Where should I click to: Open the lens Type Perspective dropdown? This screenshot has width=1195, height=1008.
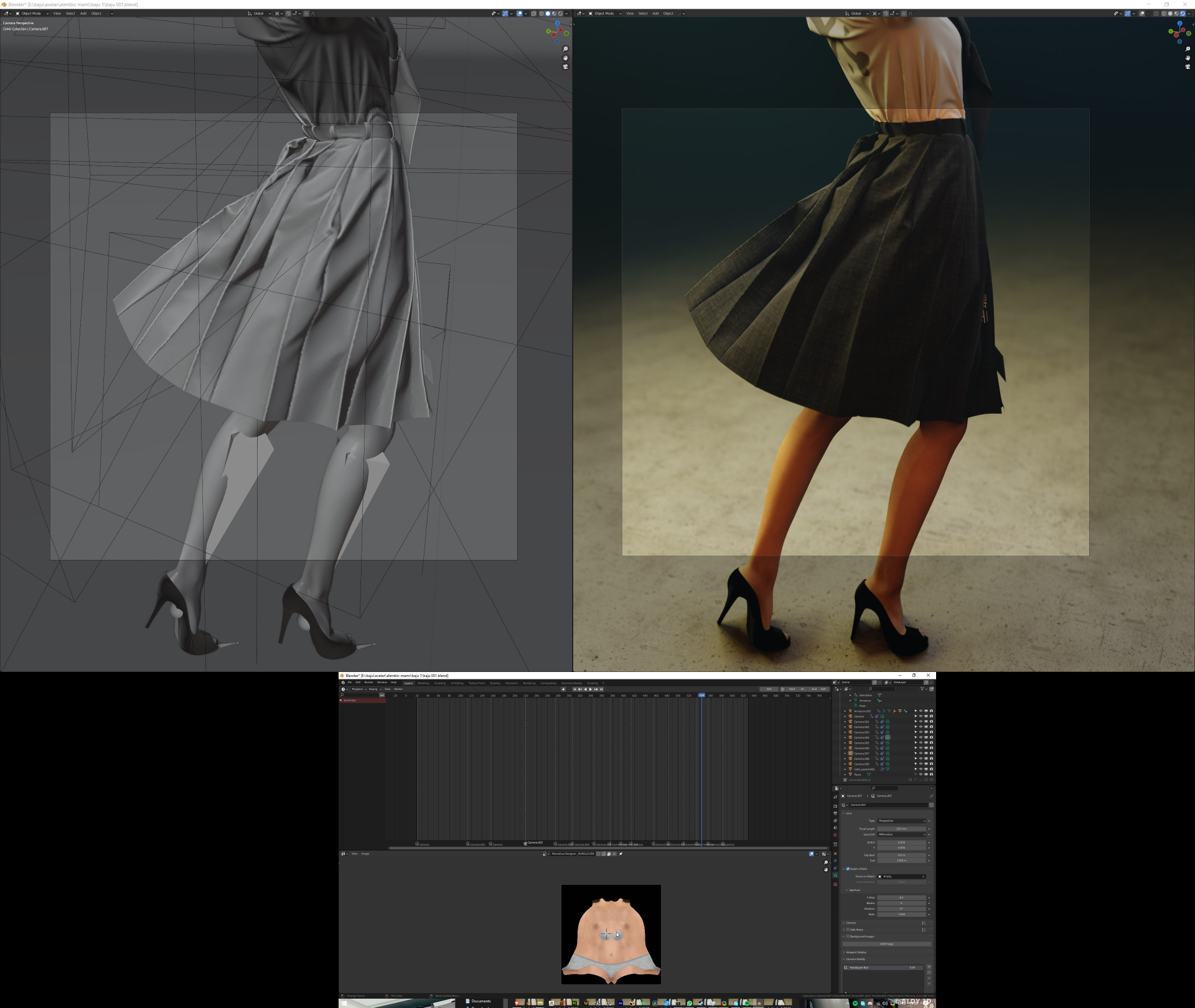pyautogui.click(x=901, y=821)
